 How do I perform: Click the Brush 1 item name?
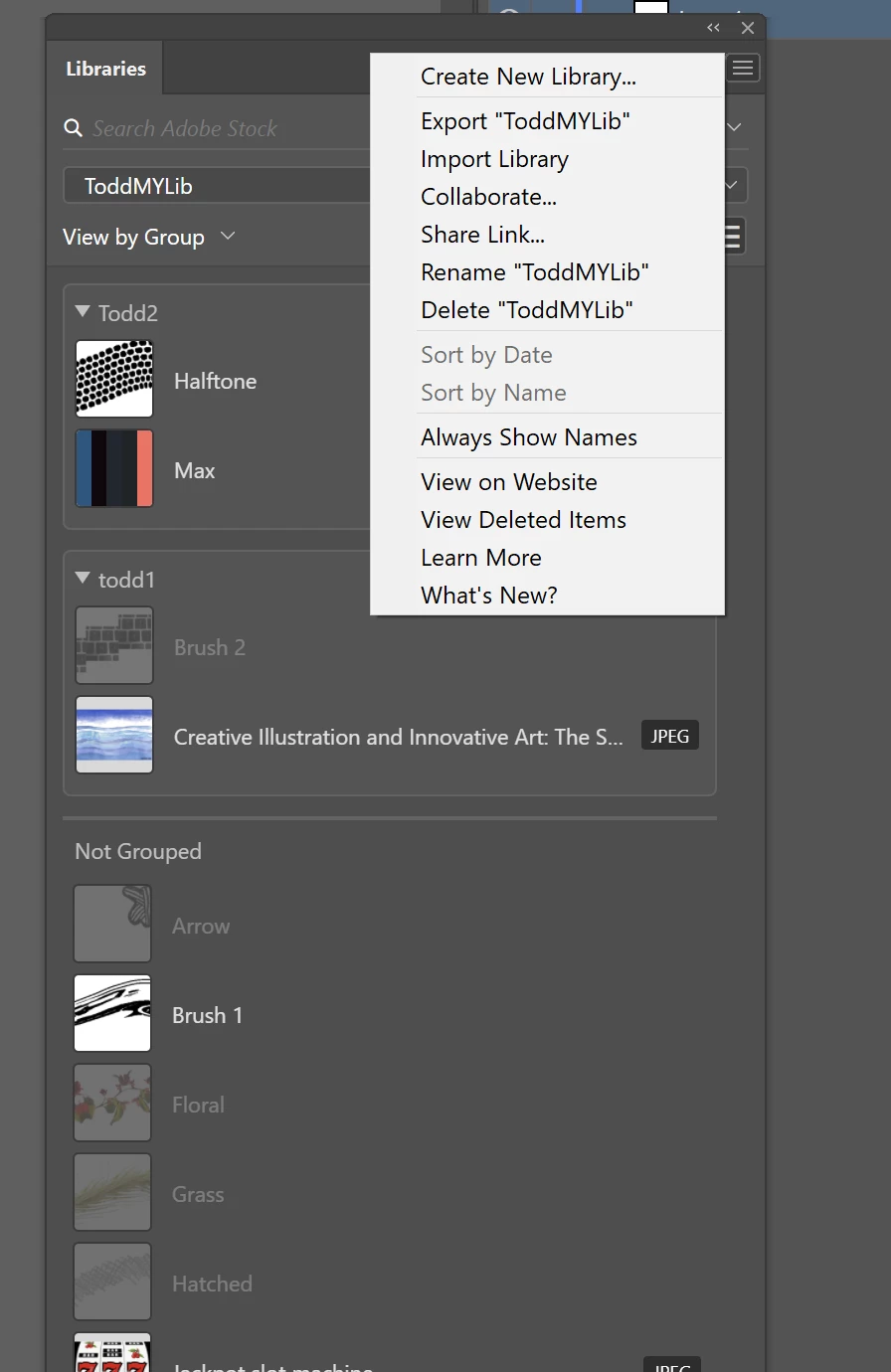(x=207, y=1015)
